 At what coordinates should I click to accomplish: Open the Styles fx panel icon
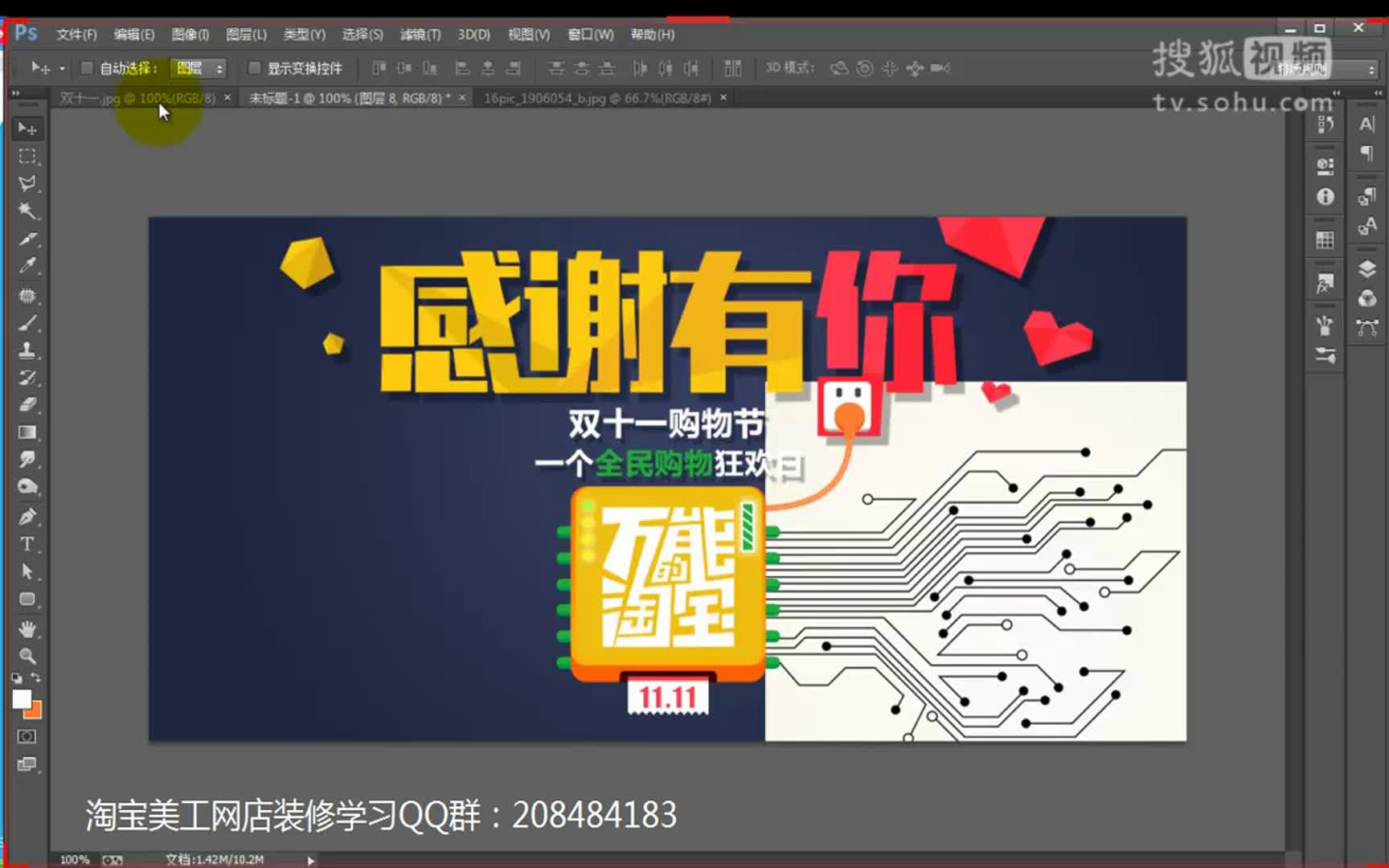click(1325, 283)
